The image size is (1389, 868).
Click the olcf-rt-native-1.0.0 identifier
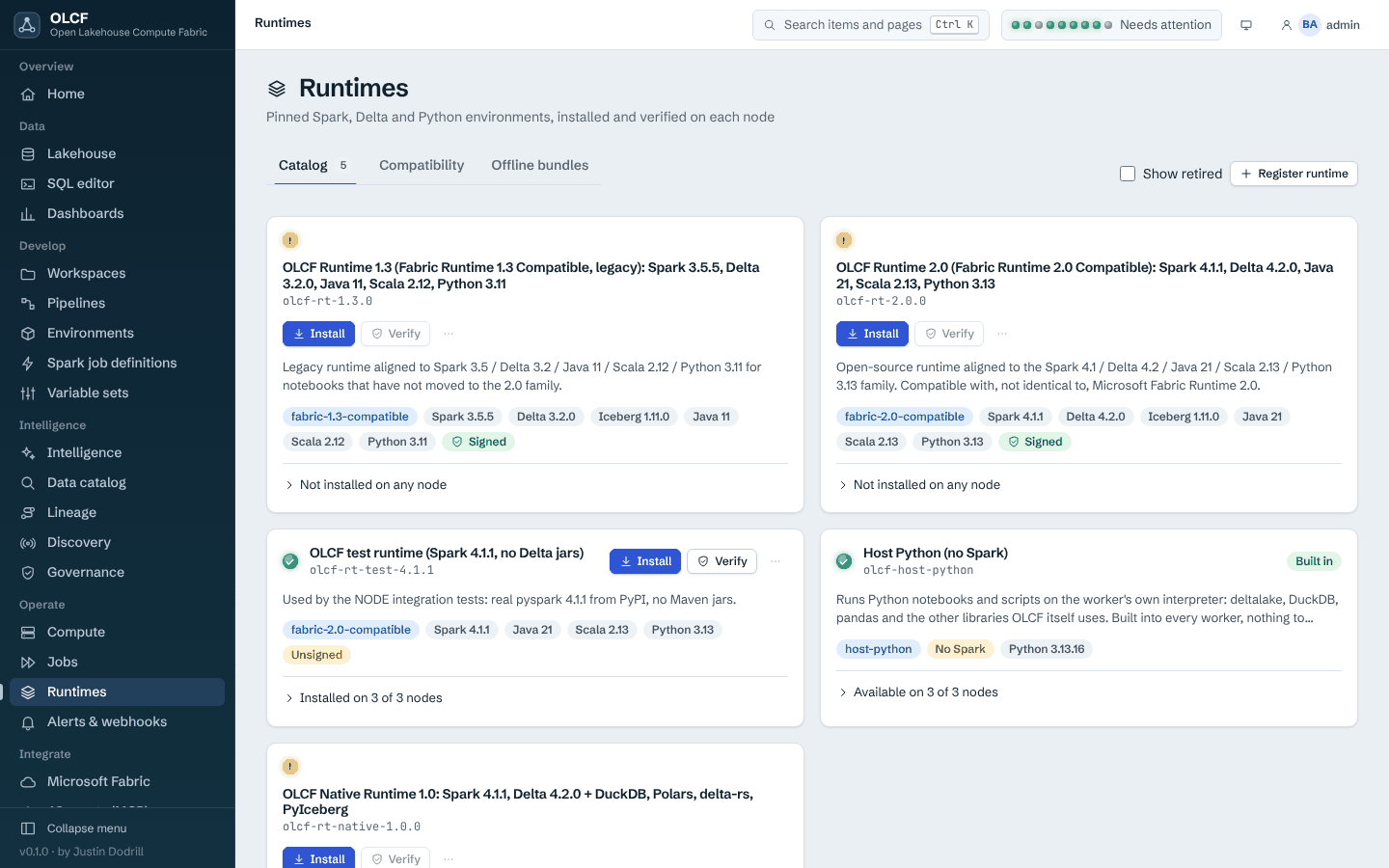(351, 827)
